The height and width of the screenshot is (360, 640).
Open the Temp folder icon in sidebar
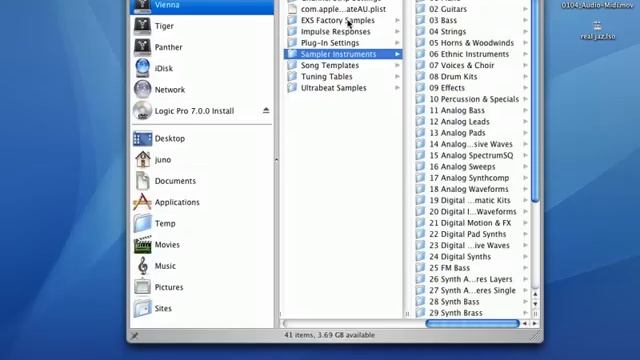pos(142,223)
